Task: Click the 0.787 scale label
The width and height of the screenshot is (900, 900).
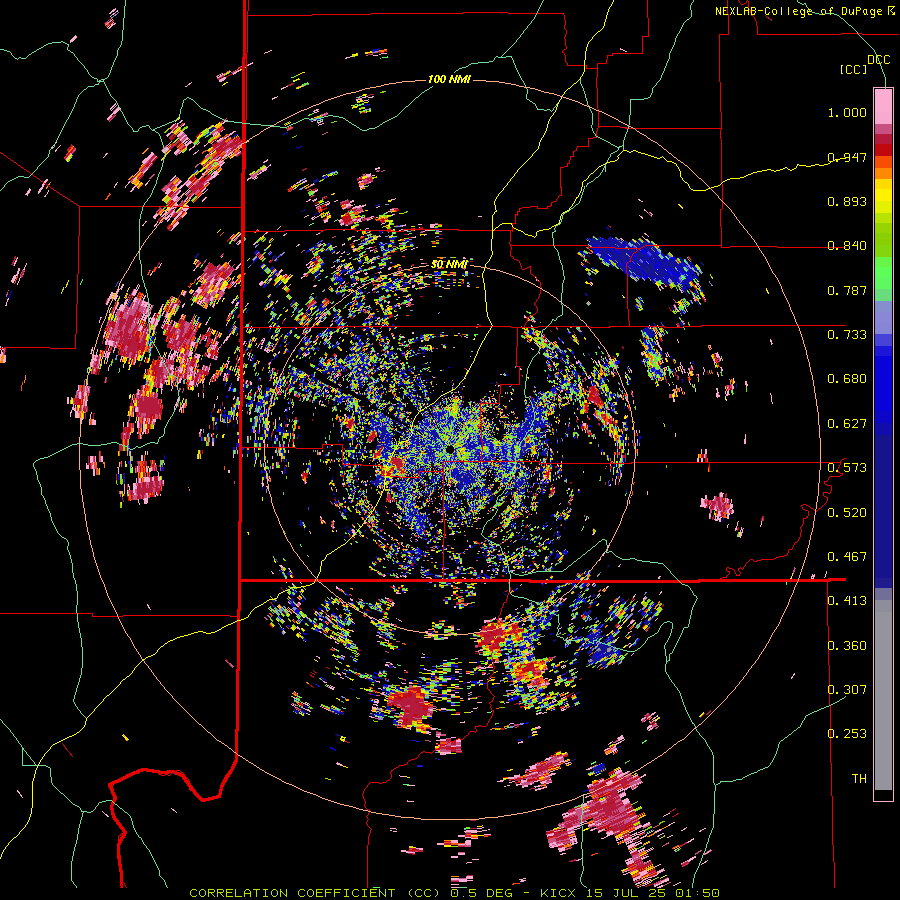Action: point(847,290)
